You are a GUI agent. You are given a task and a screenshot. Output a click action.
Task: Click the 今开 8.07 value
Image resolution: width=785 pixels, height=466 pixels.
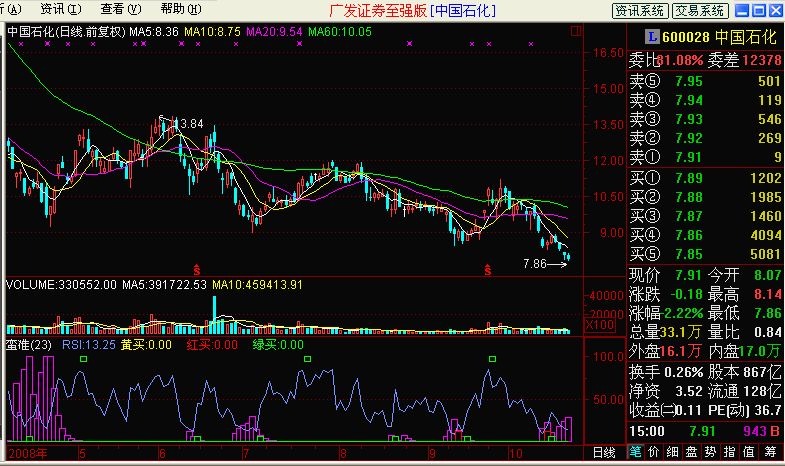[767, 275]
